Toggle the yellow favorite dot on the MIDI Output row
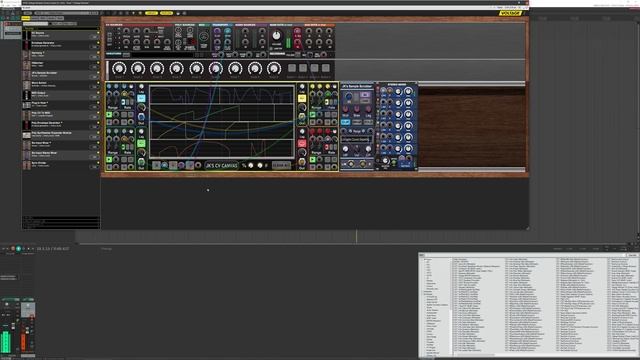Screen dimensions: 640x360 coord(98,93)
